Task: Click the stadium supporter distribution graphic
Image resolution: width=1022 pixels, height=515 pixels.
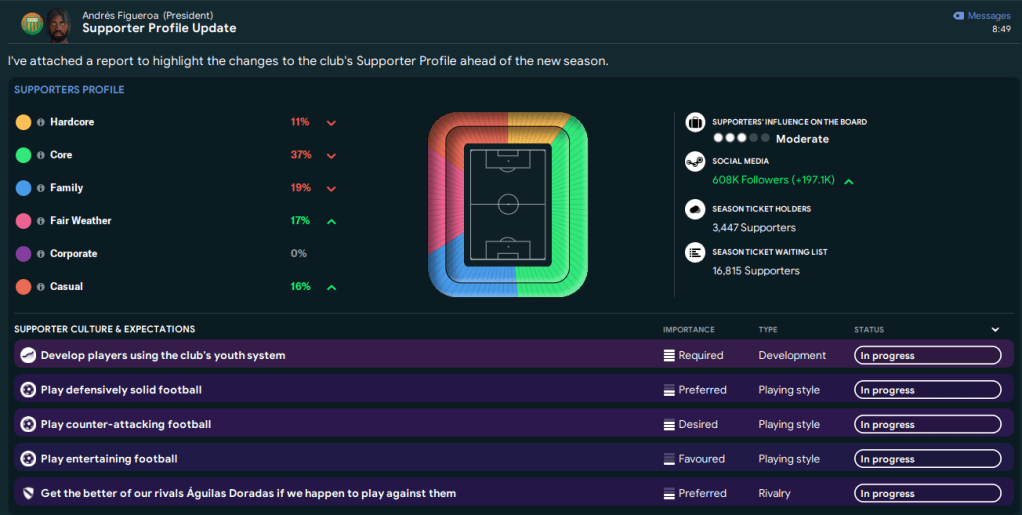Action: (508, 204)
